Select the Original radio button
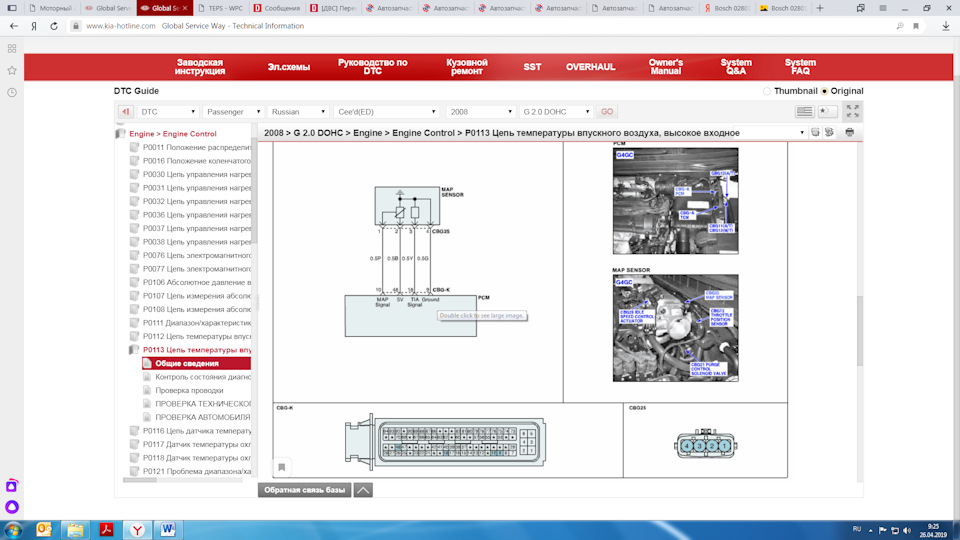960x540 pixels. [x=825, y=91]
